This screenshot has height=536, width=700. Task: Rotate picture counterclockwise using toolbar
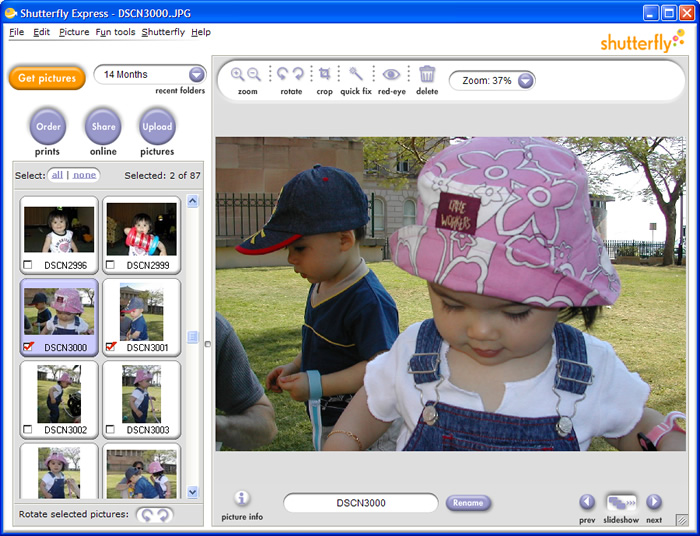(283, 74)
